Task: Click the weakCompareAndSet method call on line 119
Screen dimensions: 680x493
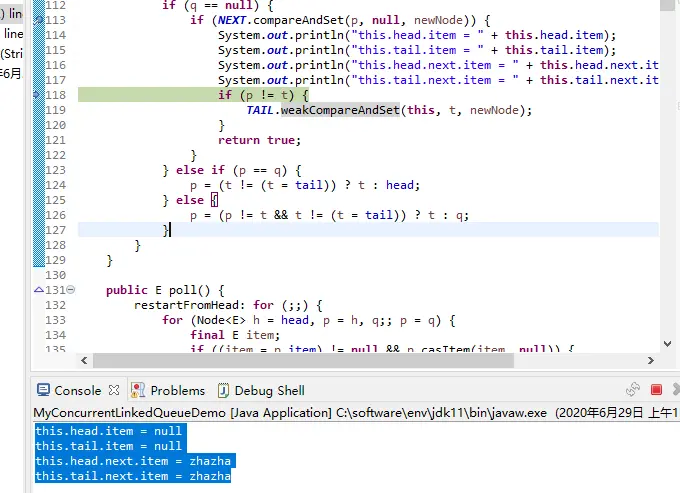Action: 340,110
